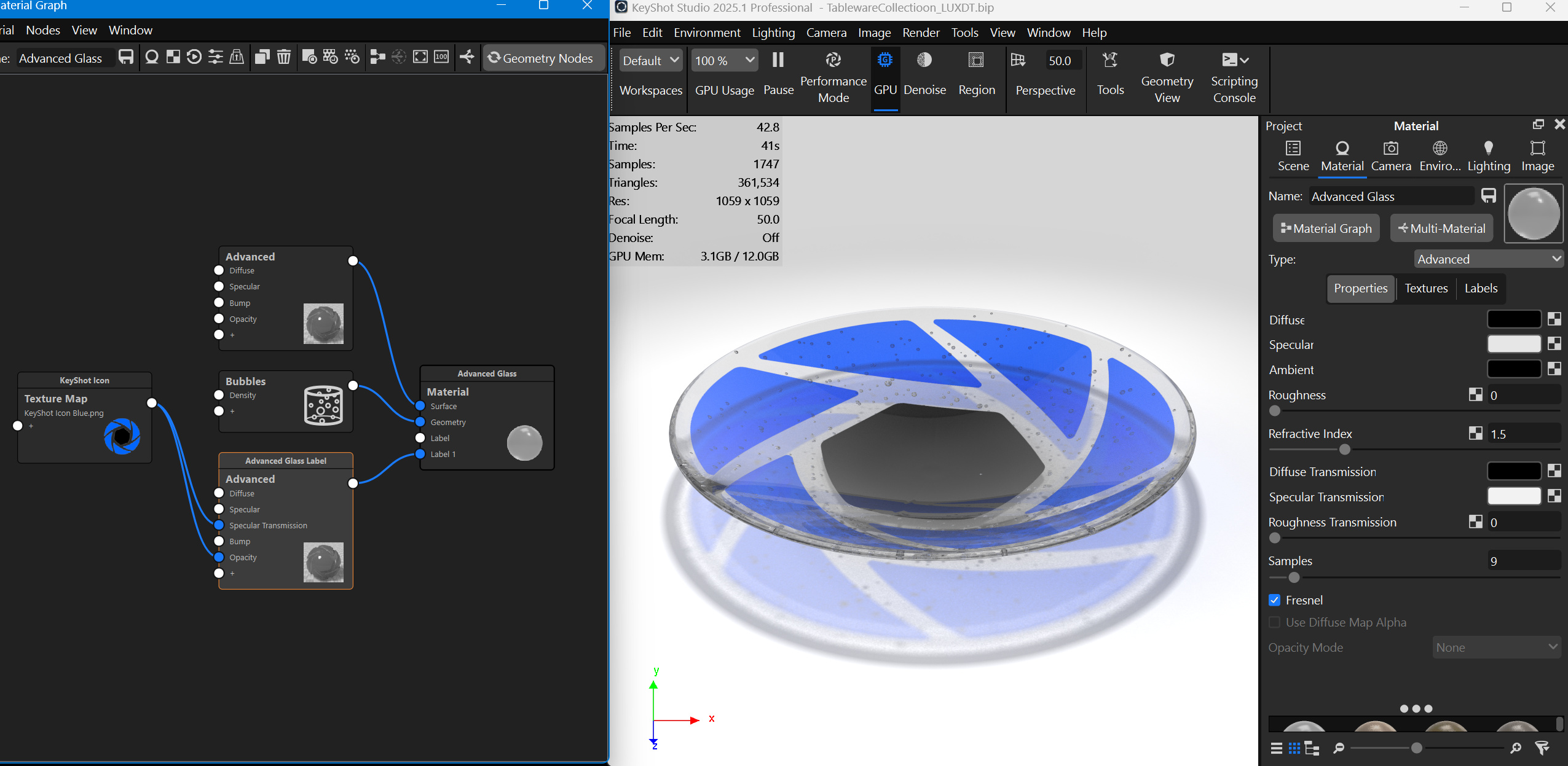Image resolution: width=1568 pixels, height=766 pixels.
Task: Click the Perspective camera icon
Action: [x=1018, y=60]
